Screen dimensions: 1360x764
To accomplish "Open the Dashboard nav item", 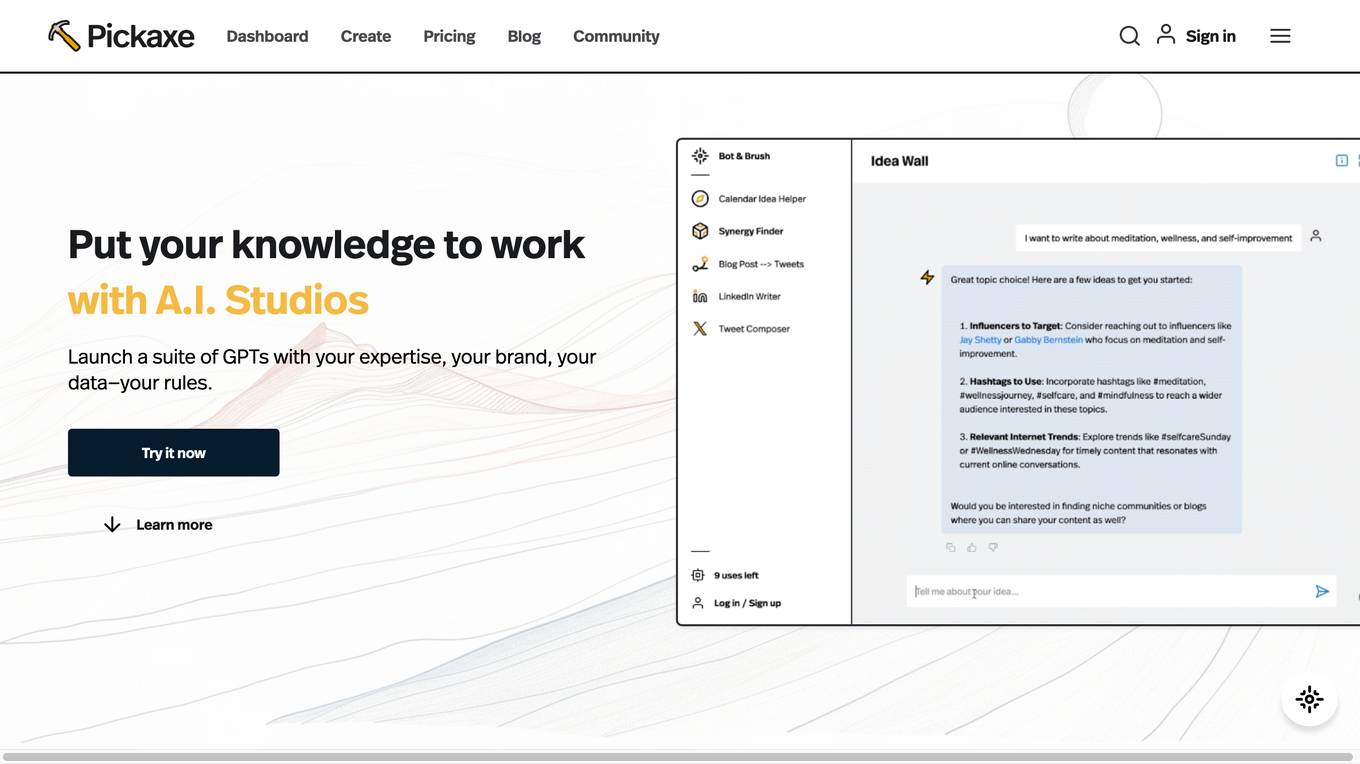I will [x=267, y=36].
